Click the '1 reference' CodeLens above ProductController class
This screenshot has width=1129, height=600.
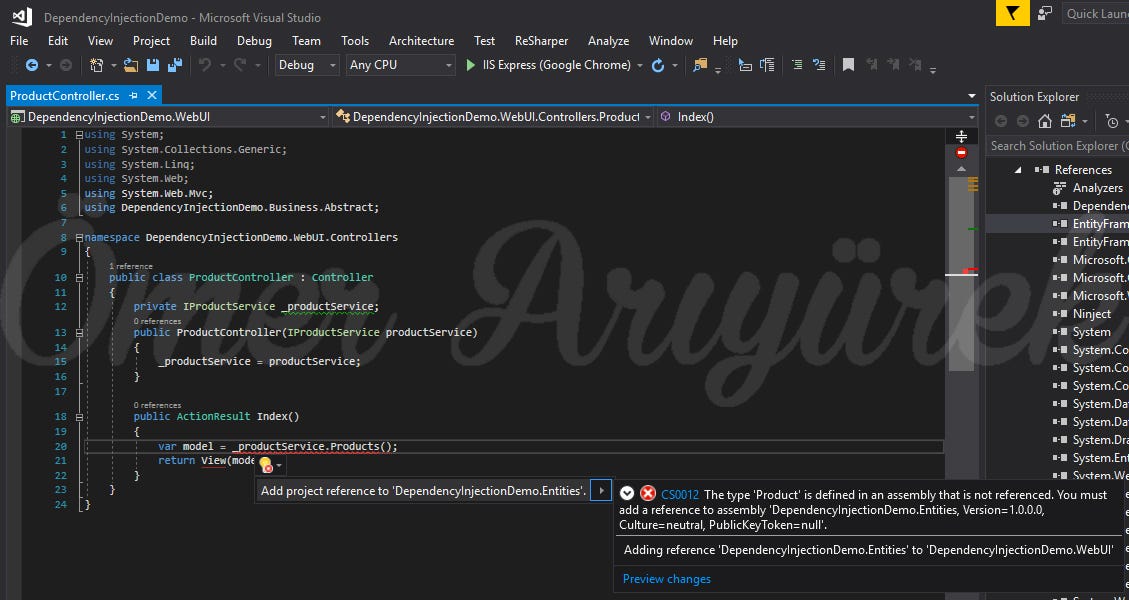130,266
